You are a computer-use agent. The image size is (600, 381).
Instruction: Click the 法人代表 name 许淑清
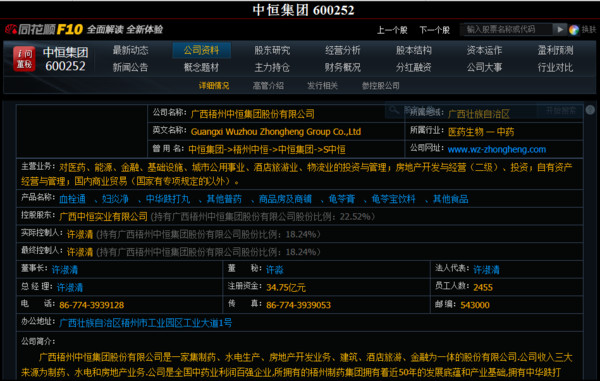click(486, 270)
